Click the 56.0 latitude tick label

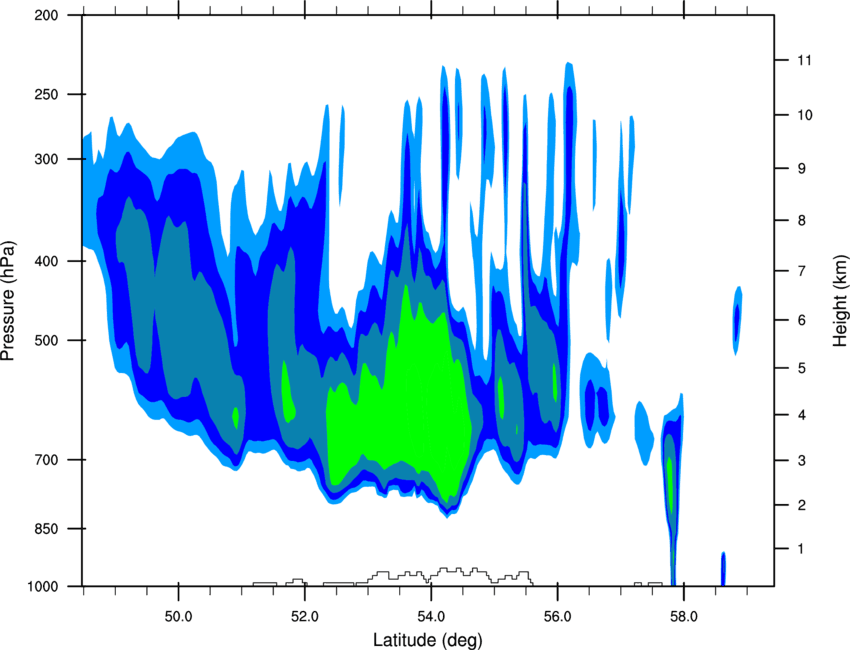pos(558,617)
